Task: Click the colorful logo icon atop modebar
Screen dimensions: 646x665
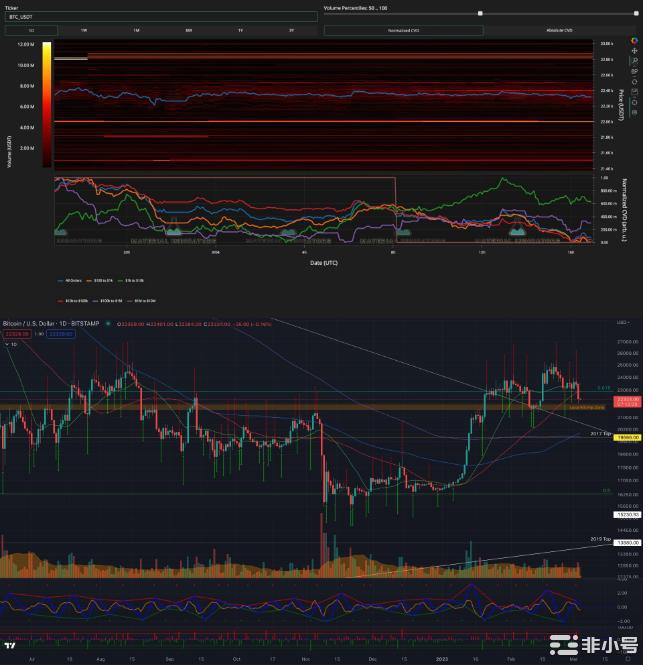Action: point(634,41)
